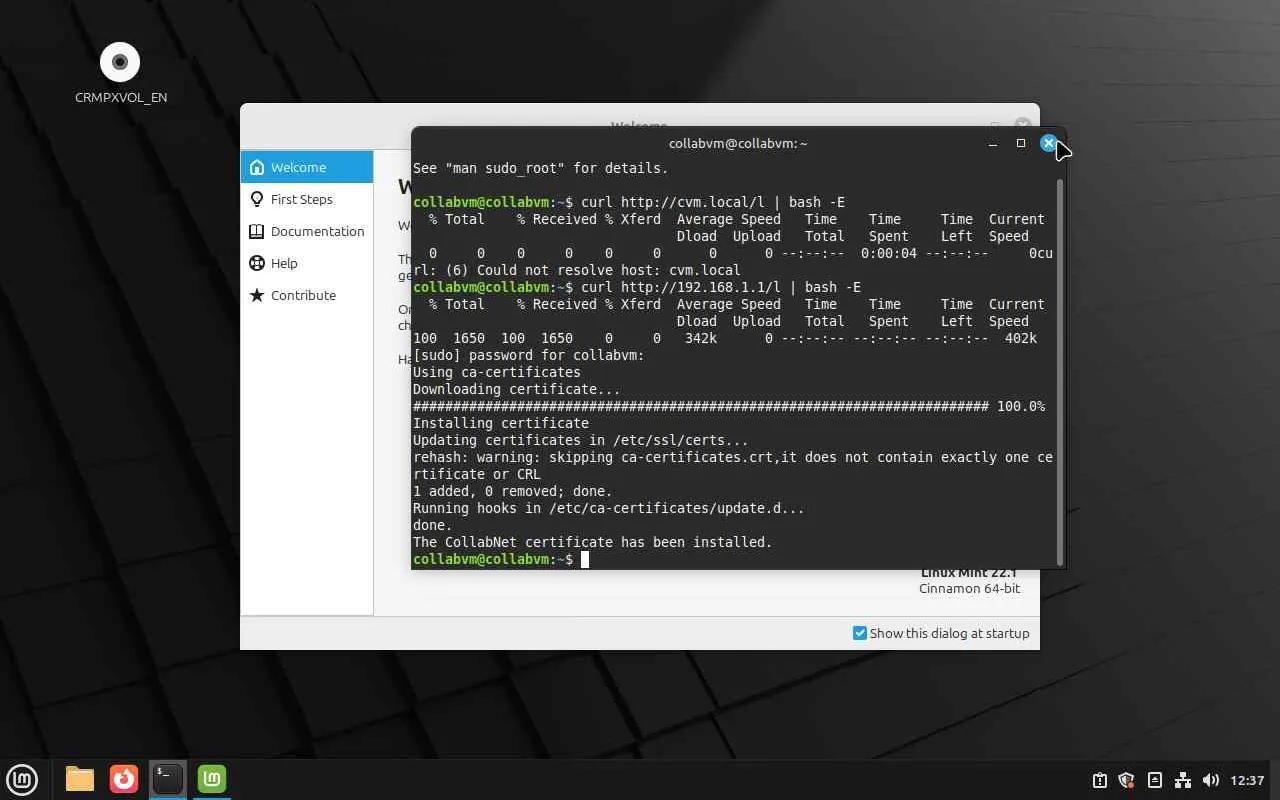1280x800 pixels.
Task: Switch to the Terminal taskbar button
Action: click(168, 779)
